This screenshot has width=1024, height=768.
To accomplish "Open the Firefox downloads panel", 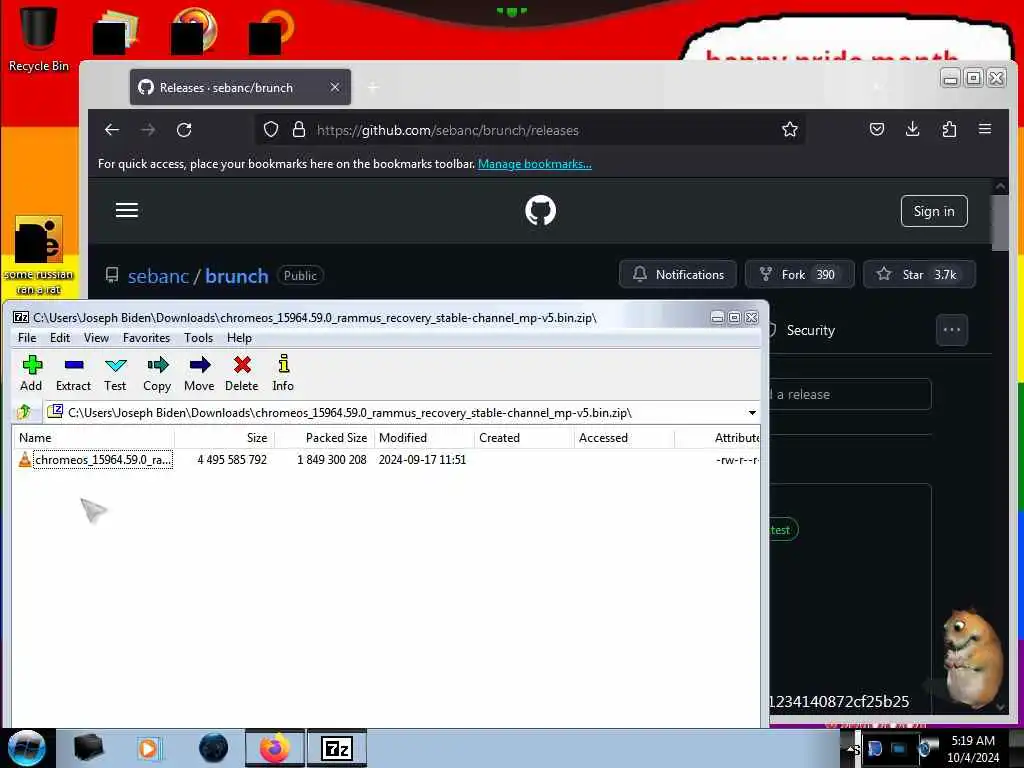I will [x=912, y=129].
